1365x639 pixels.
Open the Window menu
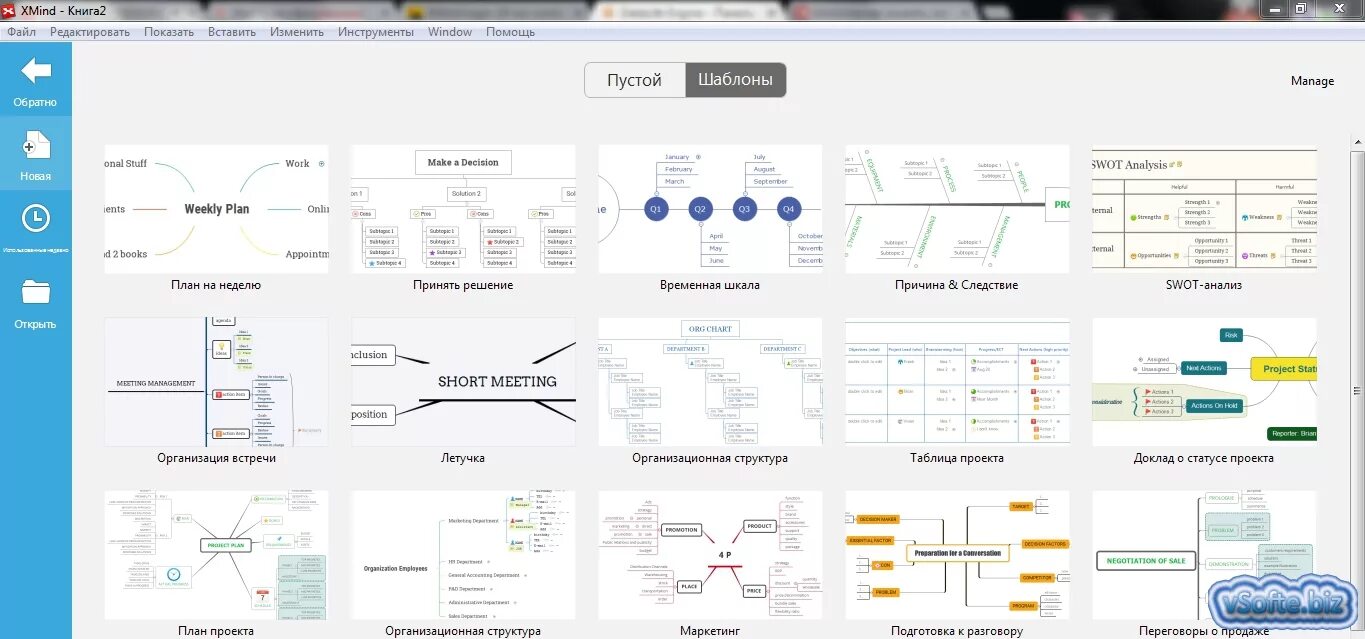[x=450, y=32]
